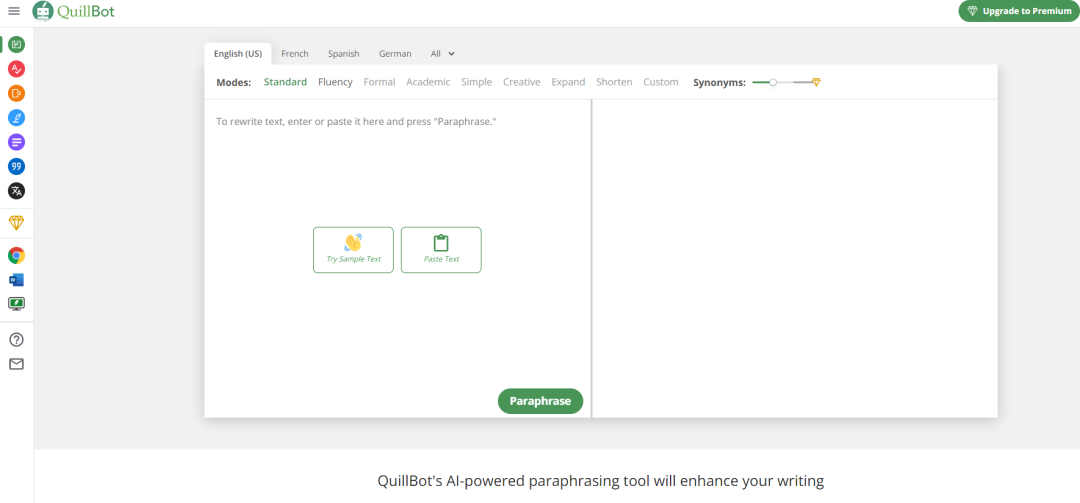Select Simple mode
Viewport: 1080px width, 503px height.
click(477, 82)
